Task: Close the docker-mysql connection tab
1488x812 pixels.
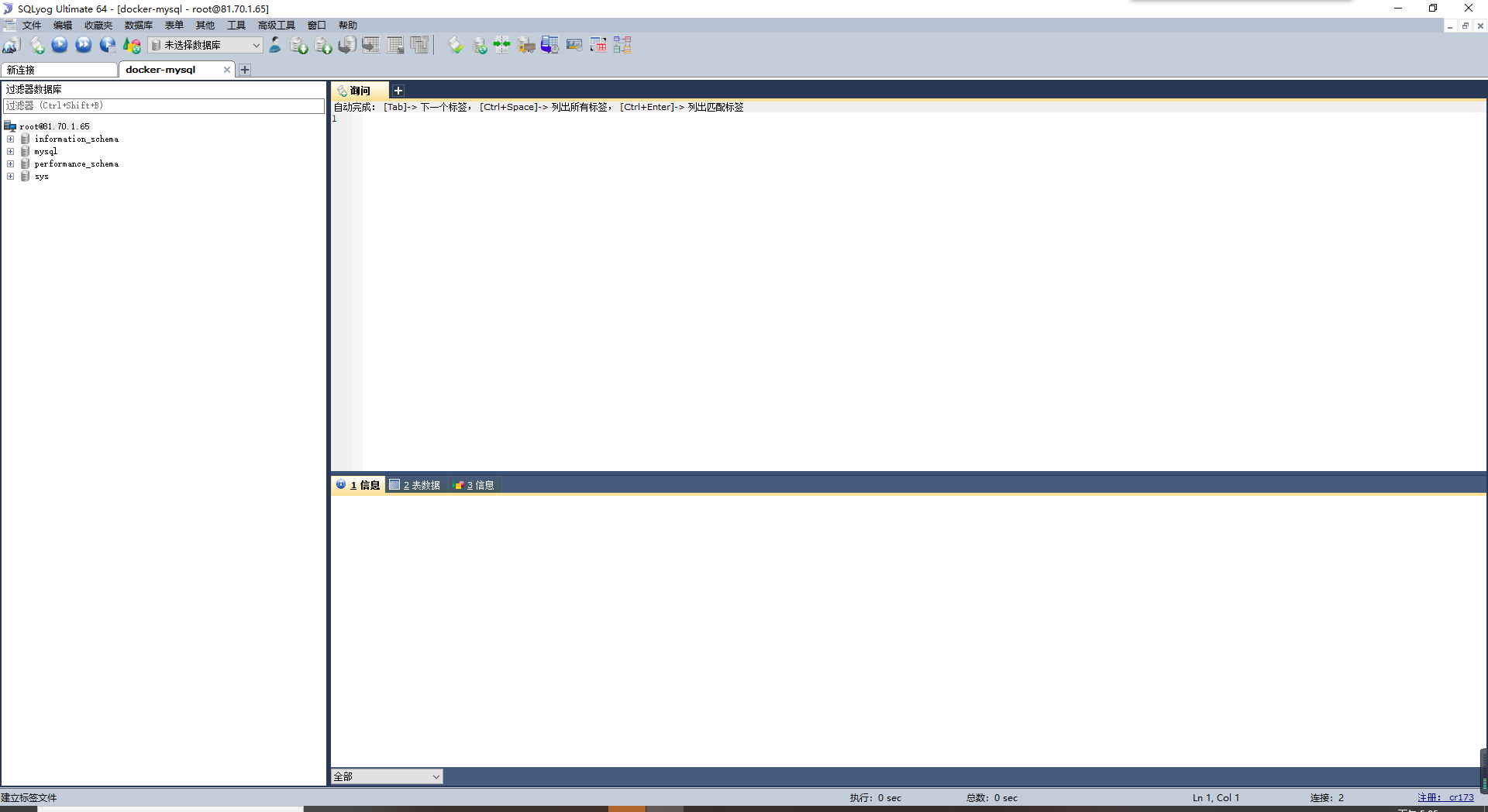Action: pyautogui.click(x=226, y=70)
